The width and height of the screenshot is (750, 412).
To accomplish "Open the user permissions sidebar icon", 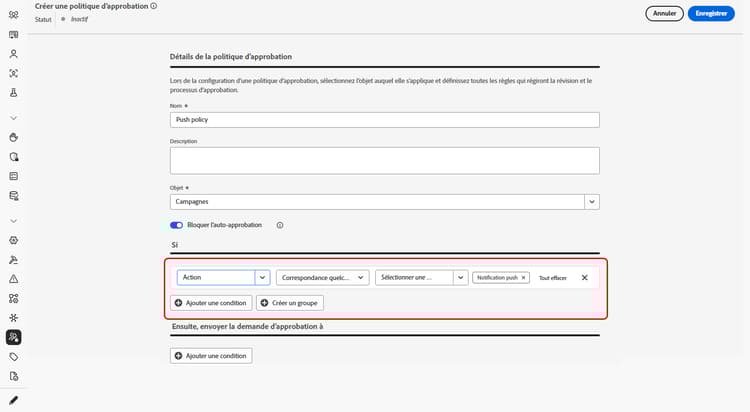I will coord(13,260).
